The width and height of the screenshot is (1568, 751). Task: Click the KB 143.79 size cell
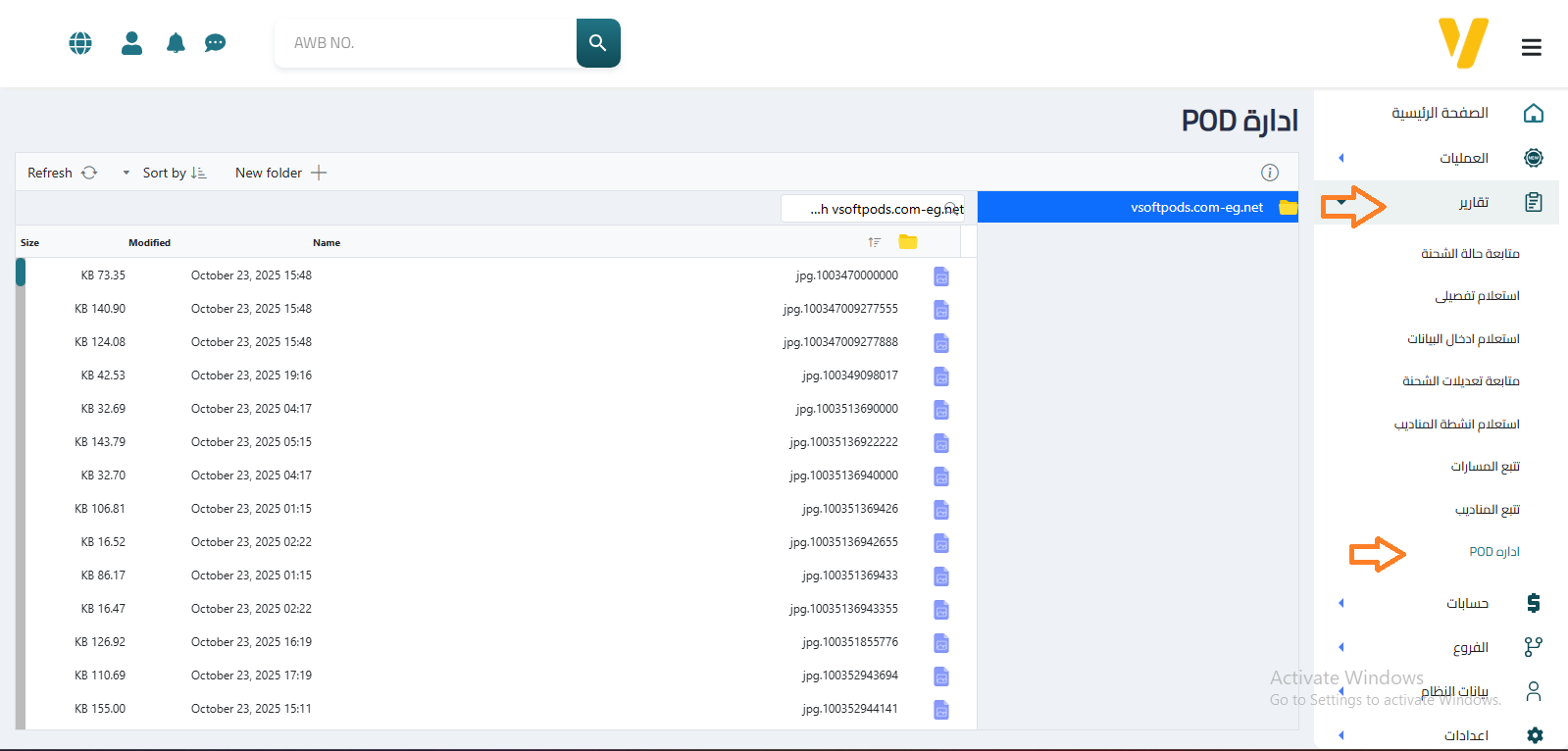100,442
